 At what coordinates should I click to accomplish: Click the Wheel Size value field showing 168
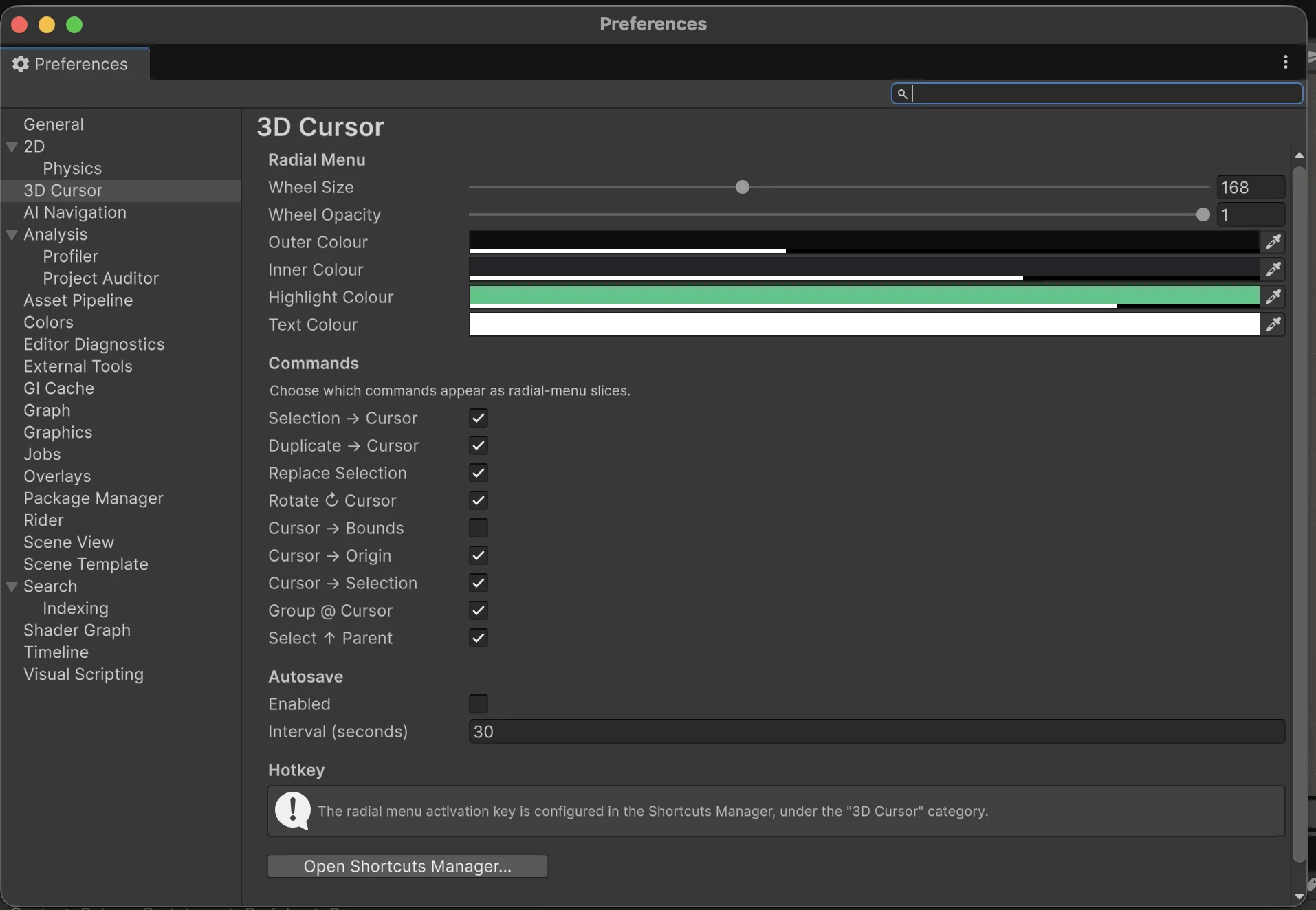coord(1250,187)
